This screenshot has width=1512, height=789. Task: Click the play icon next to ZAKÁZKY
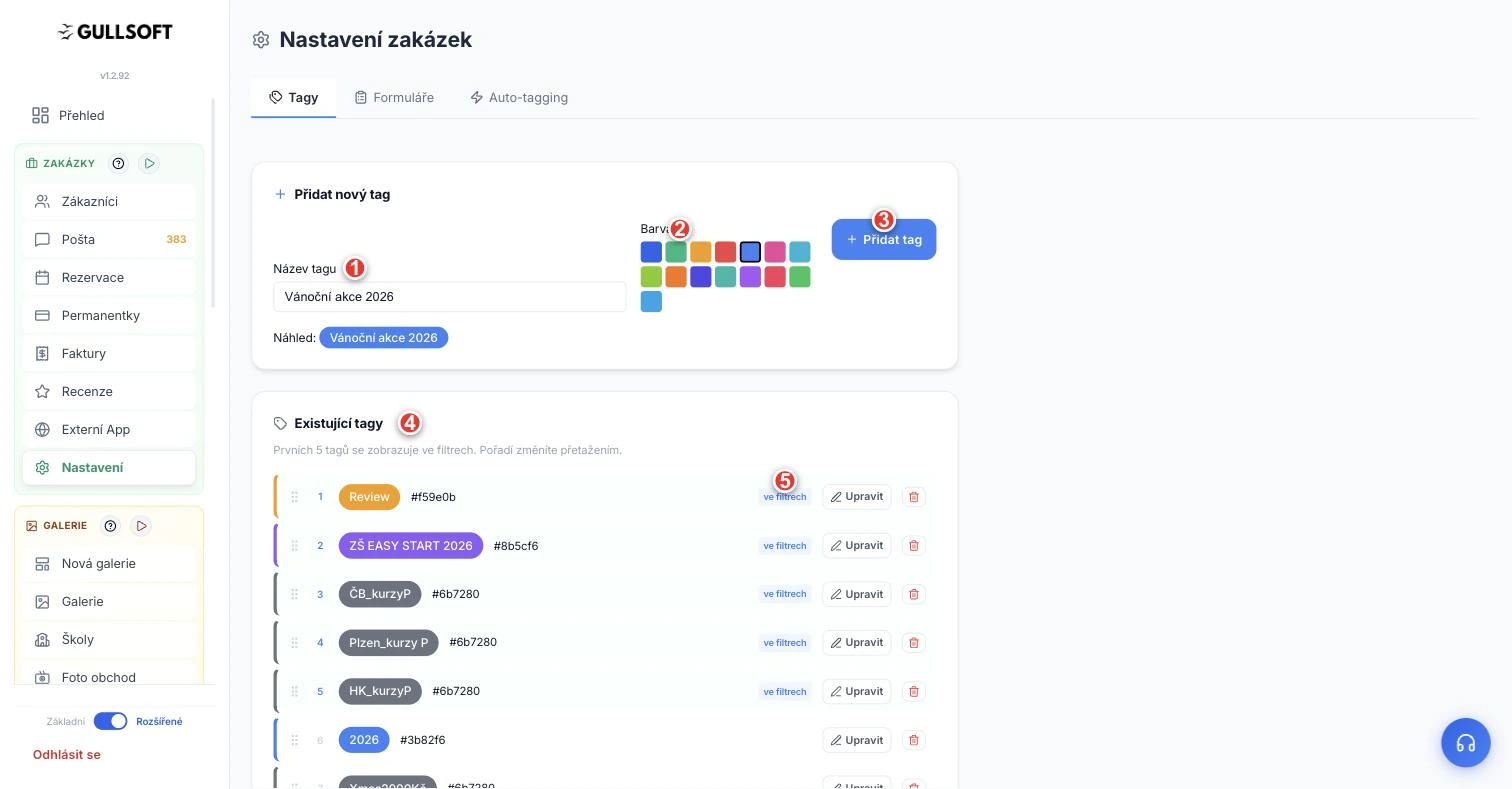(149, 163)
